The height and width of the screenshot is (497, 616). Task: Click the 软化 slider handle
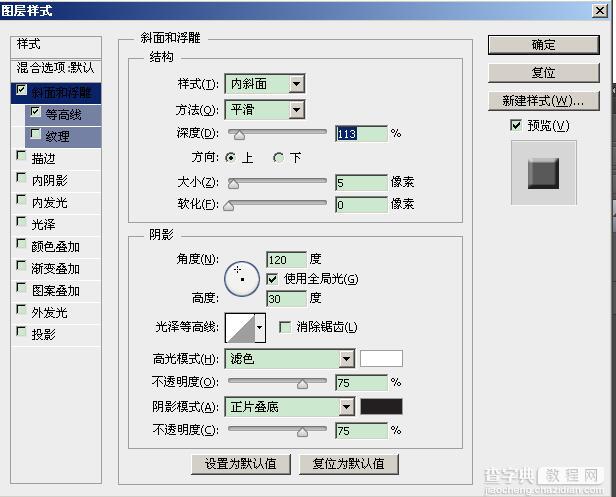click(229, 205)
